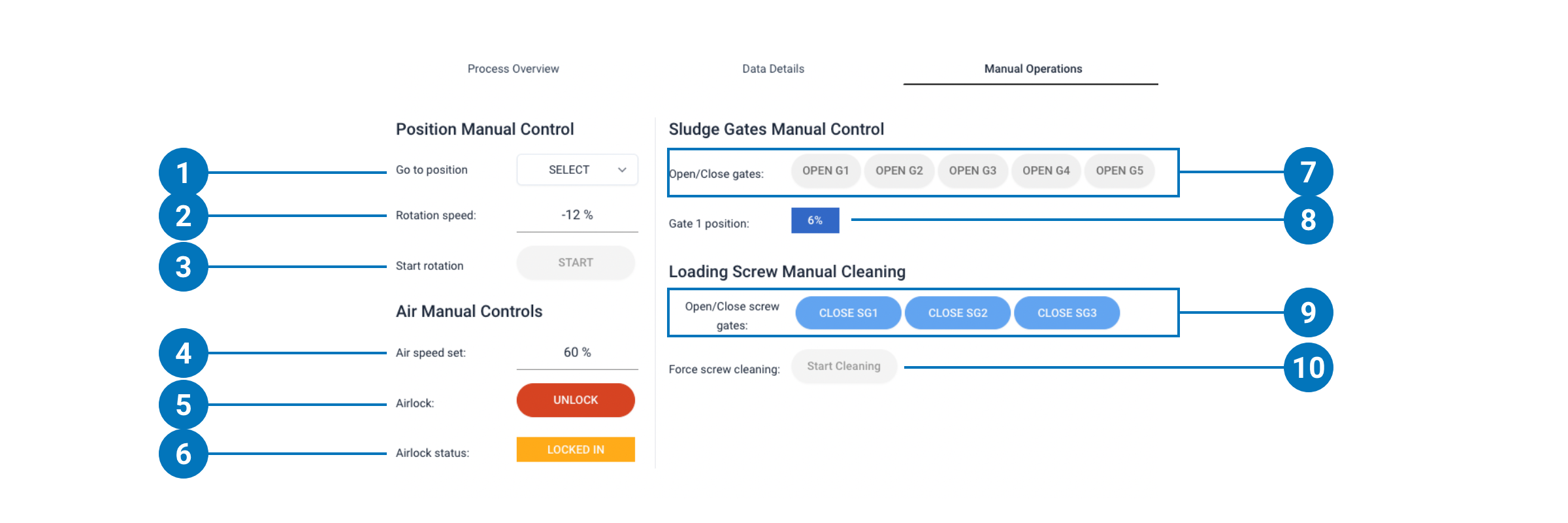Click the Open/Close gates label

click(x=716, y=174)
